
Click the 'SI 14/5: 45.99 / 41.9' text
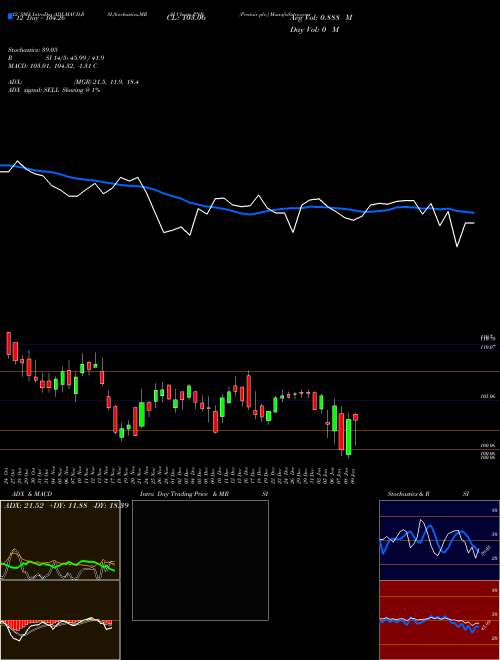(75, 58)
